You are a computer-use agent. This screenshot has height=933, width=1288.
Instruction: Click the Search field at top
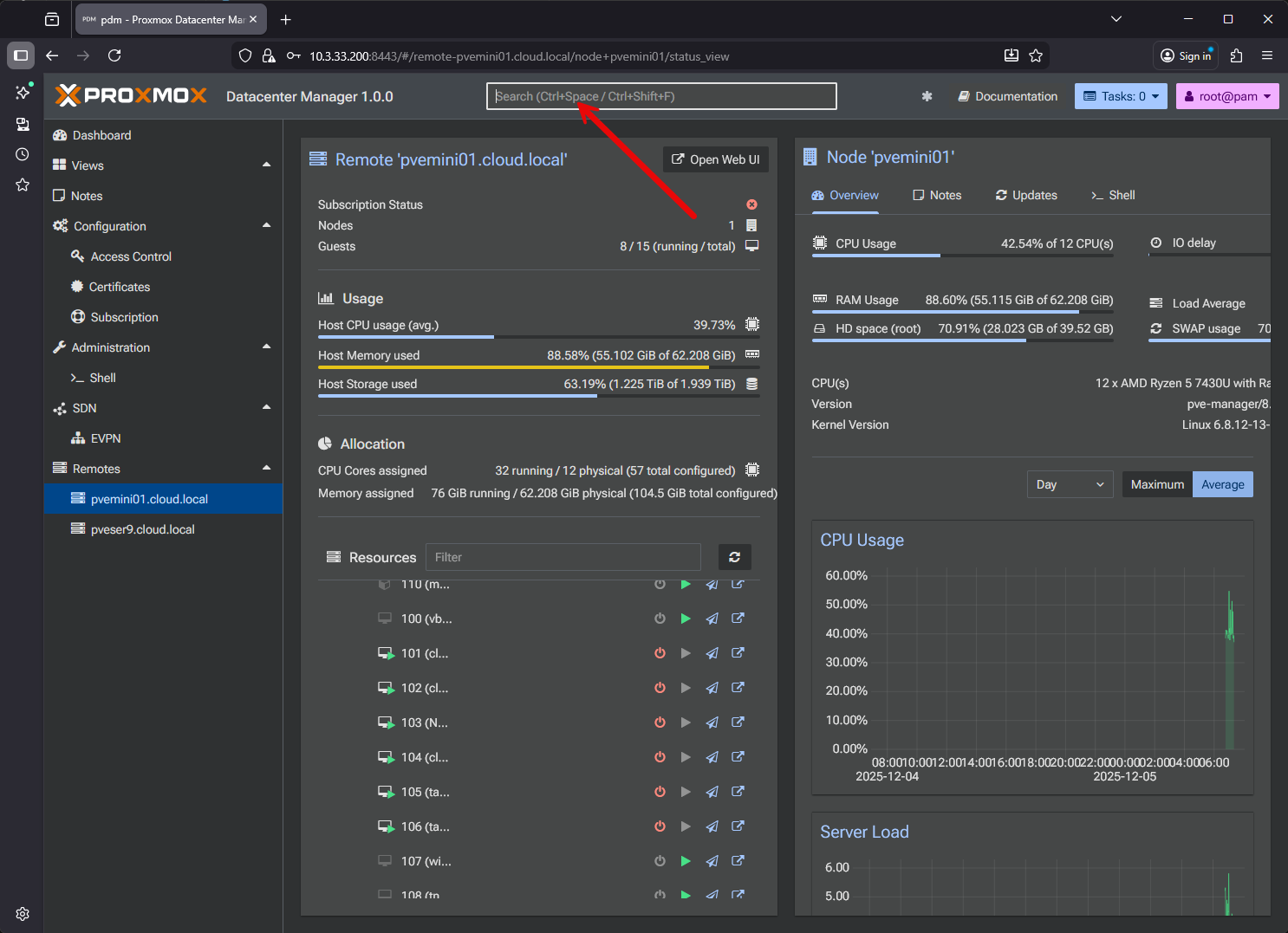pyautogui.click(x=660, y=96)
